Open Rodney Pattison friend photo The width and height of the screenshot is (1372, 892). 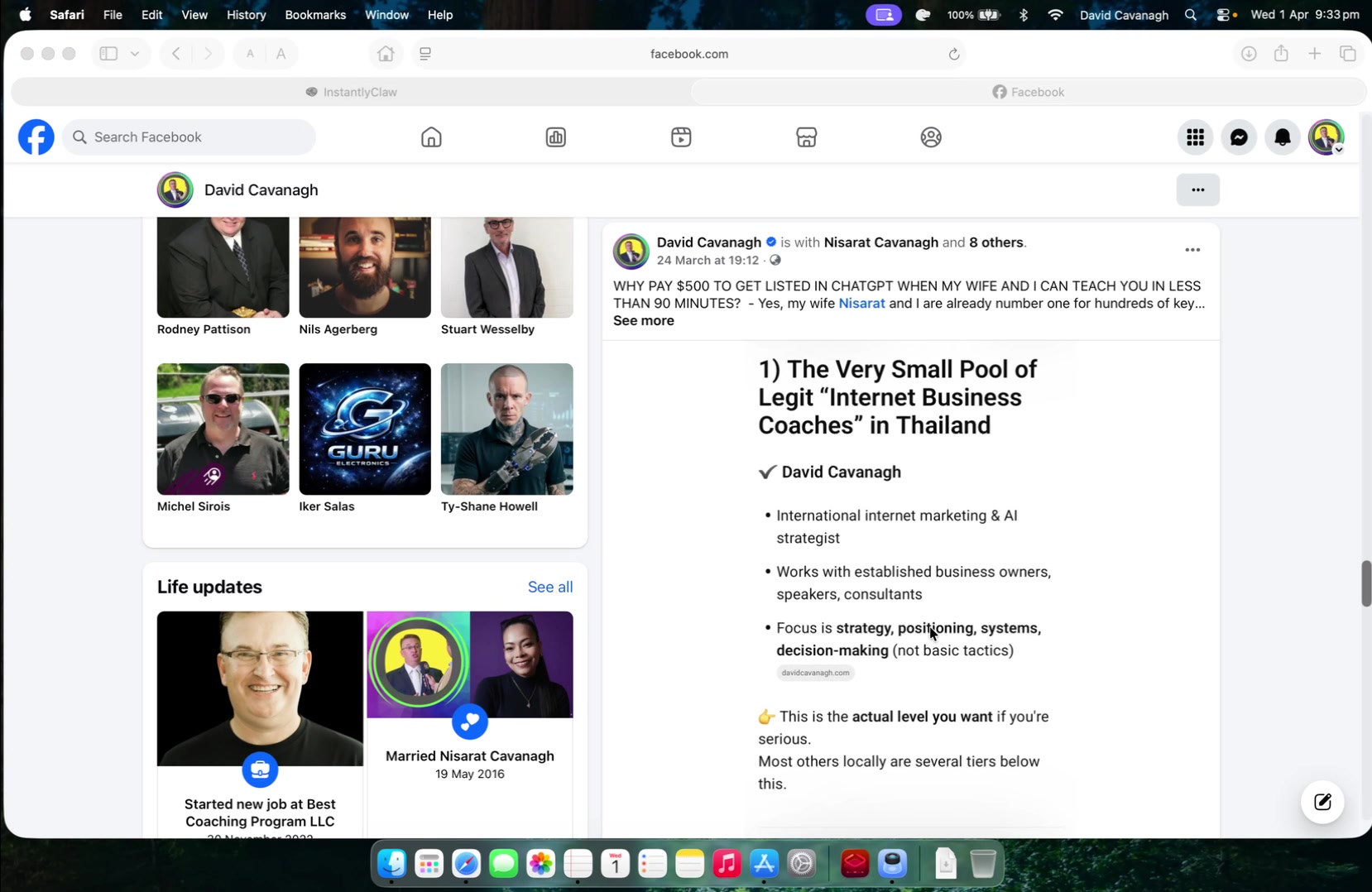223,267
